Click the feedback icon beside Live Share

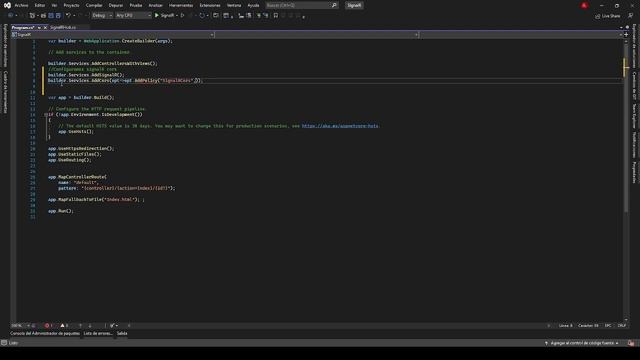631,16
